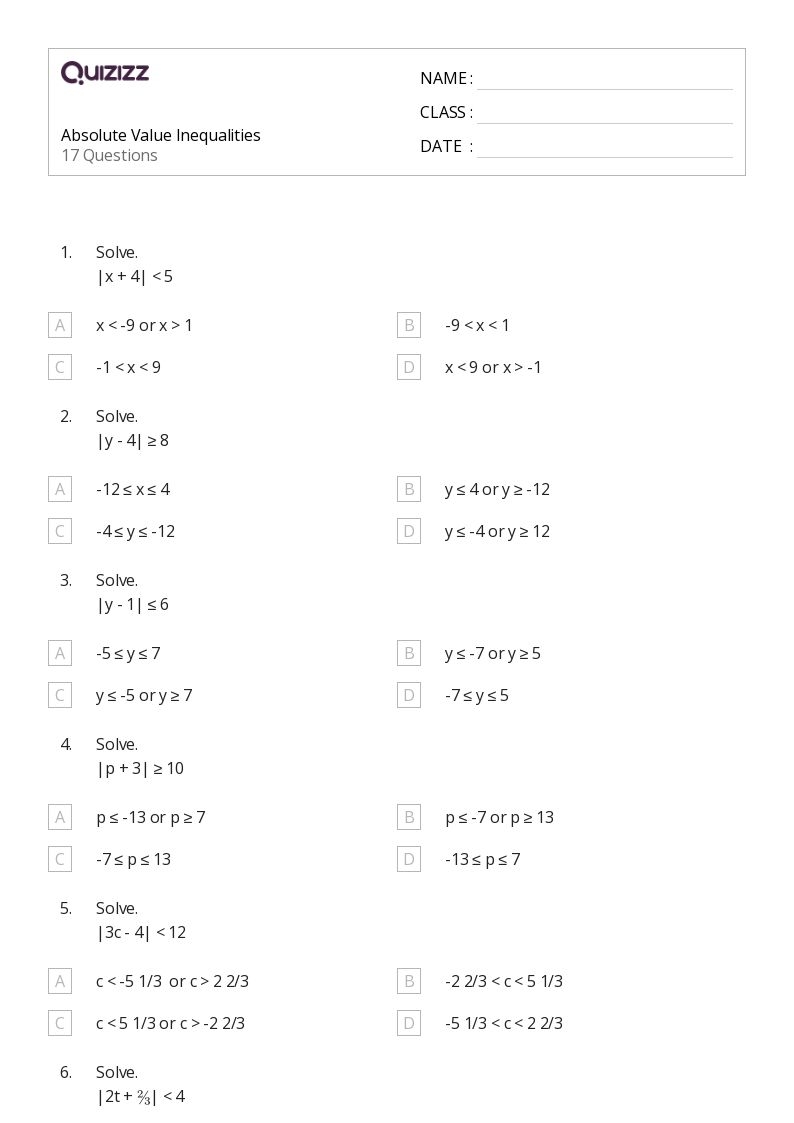Click the Quizizz logo
794x1123 pixels.
(105, 72)
